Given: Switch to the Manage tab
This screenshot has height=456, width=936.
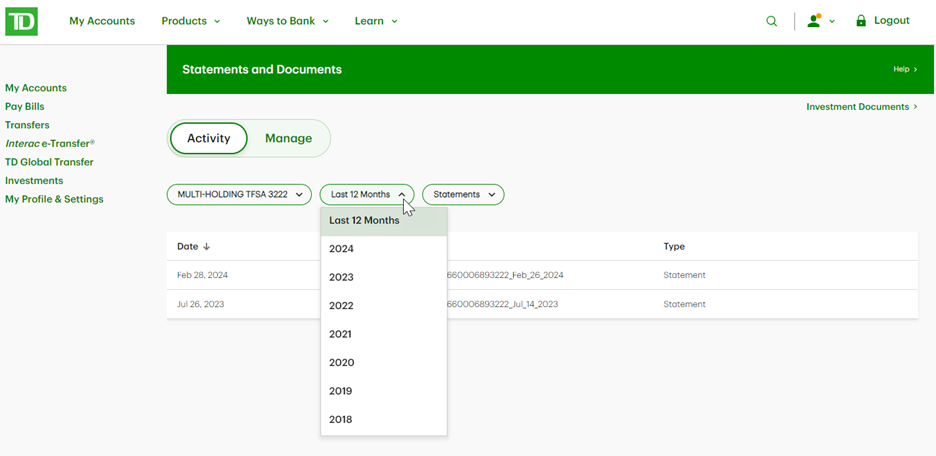Looking at the screenshot, I should pyautogui.click(x=288, y=138).
